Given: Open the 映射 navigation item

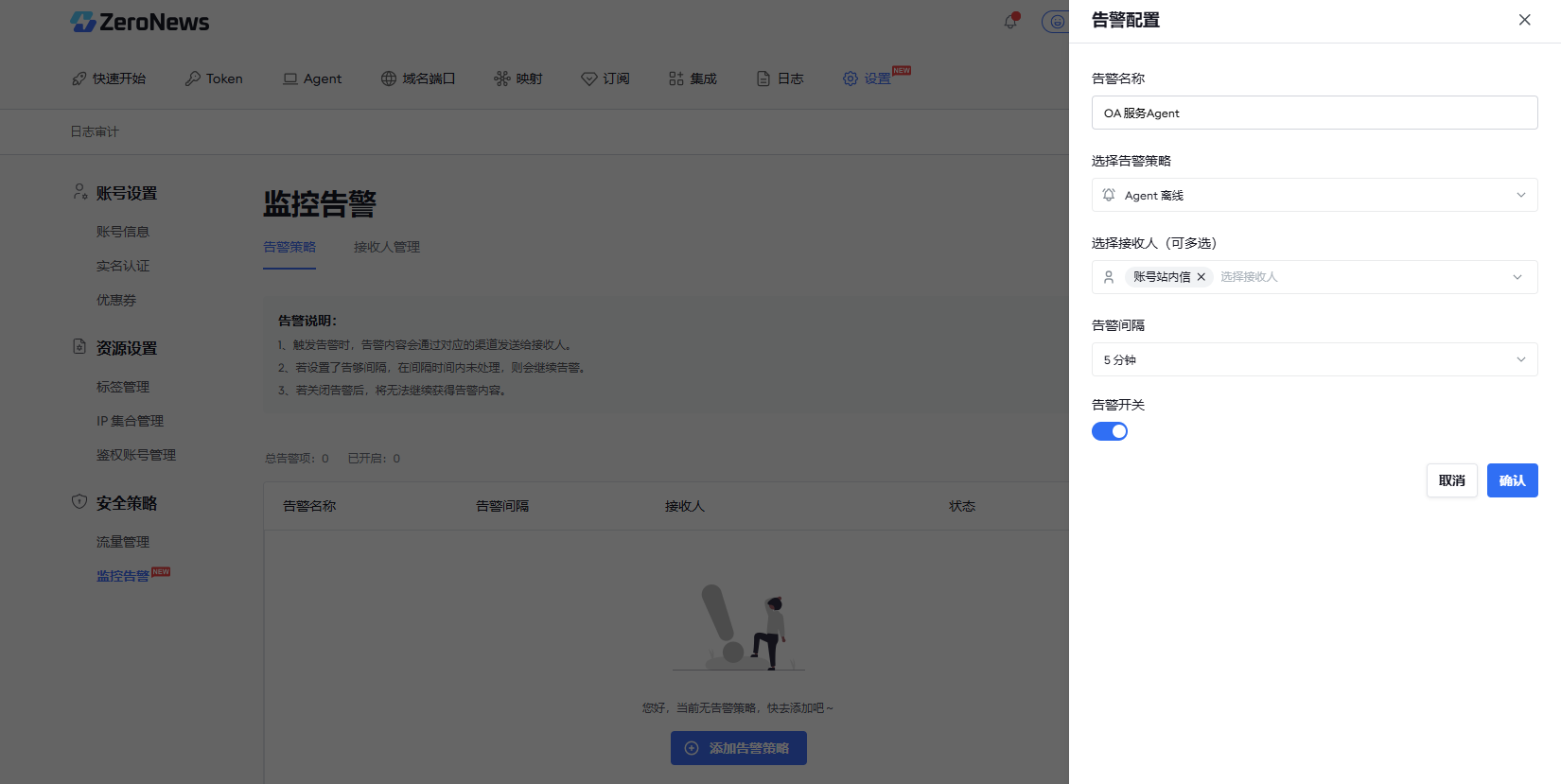Looking at the screenshot, I should coord(518,78).
